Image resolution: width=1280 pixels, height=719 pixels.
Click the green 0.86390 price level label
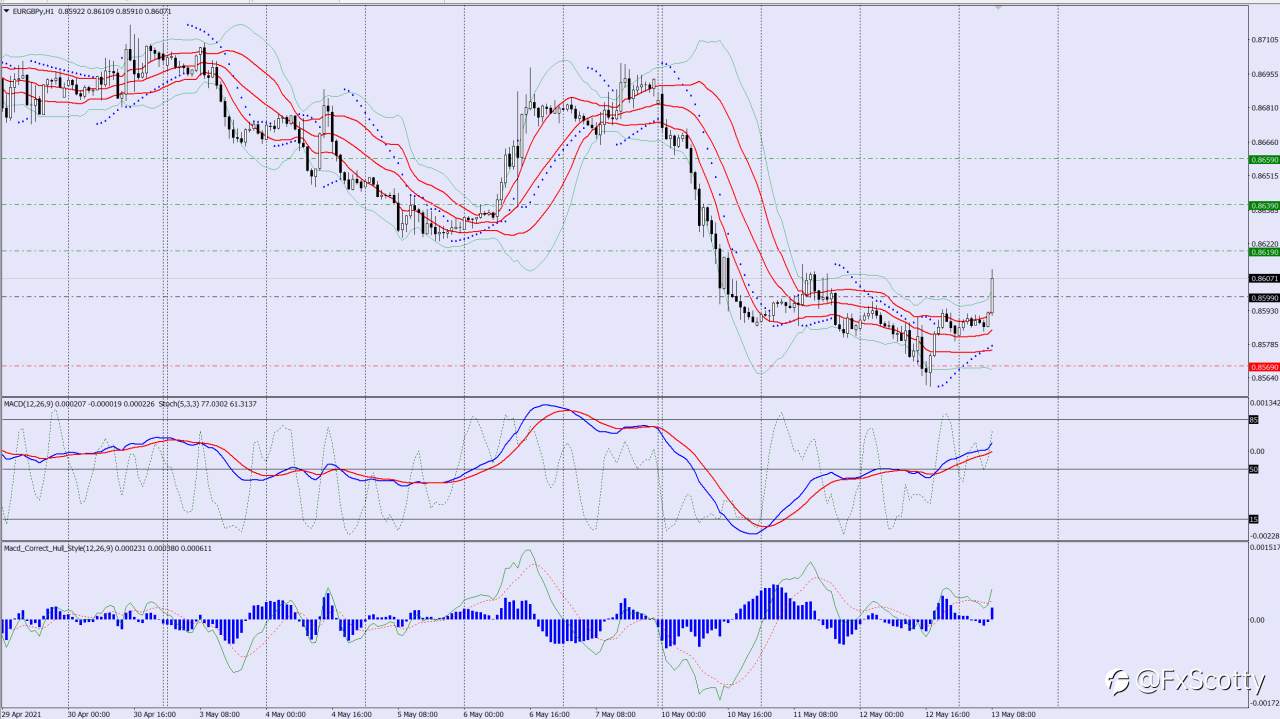[1264, 205]
